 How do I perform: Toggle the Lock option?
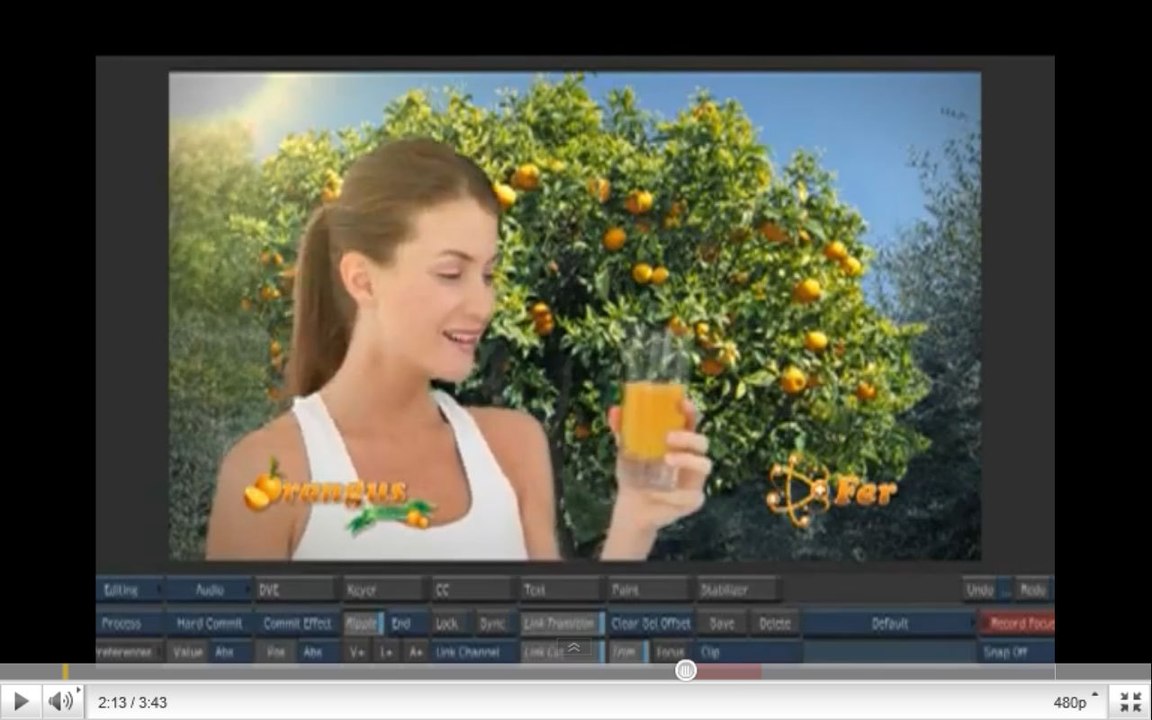pos(450,623)
